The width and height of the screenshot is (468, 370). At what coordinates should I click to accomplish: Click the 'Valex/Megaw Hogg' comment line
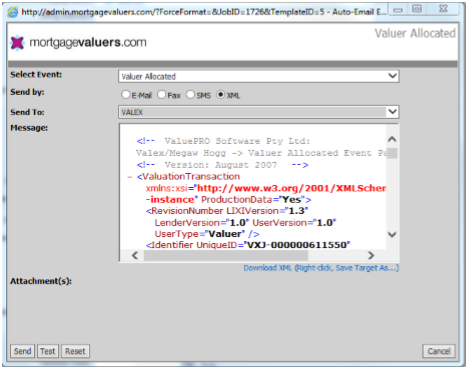pos(261,153)
